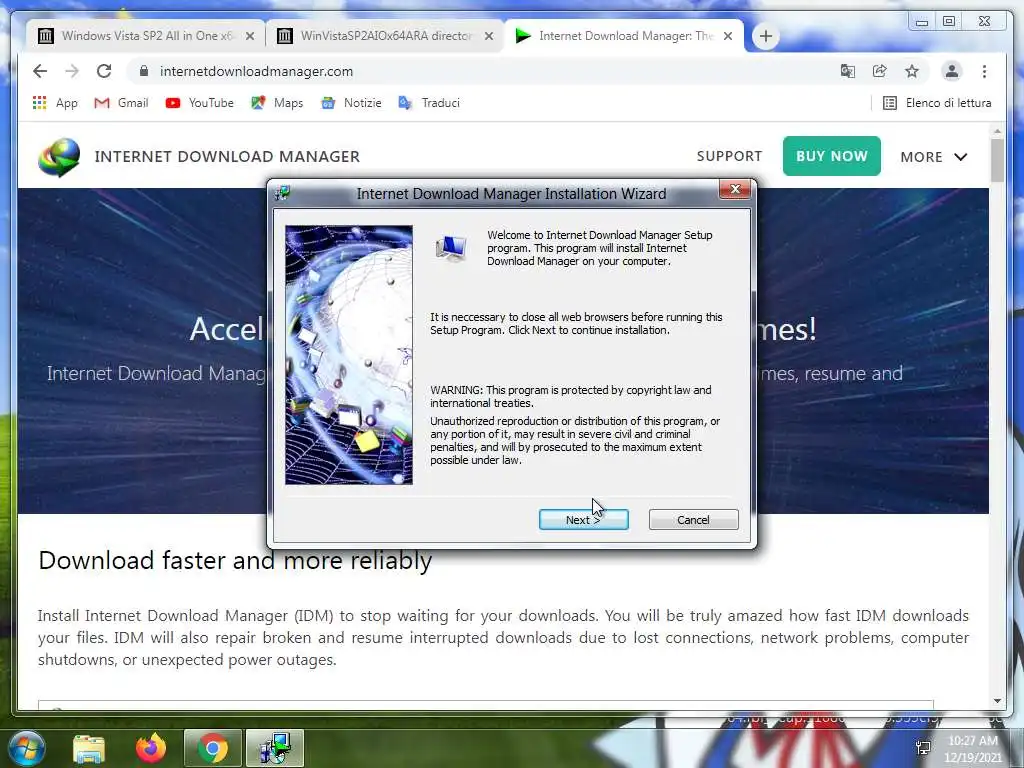
Task: Reload the current page
Action: pyautogui.click(x=104, y=71)
